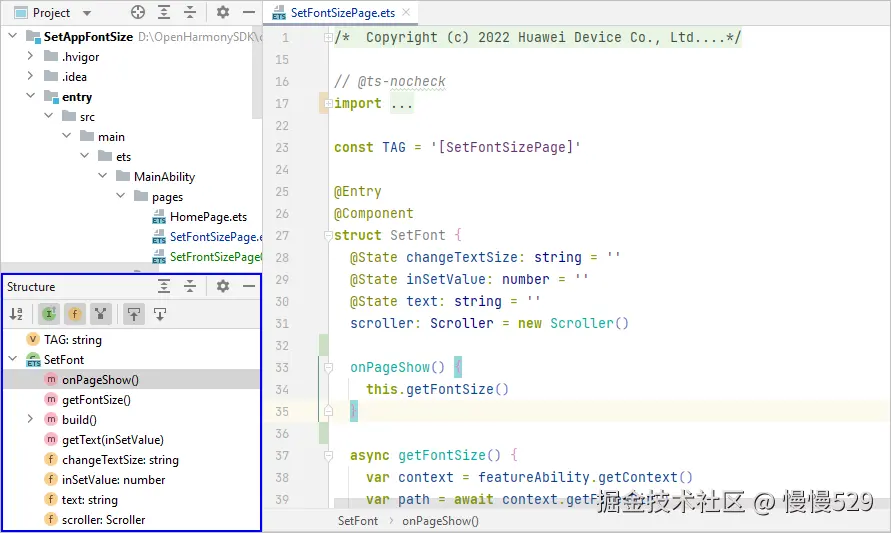Click the SetFont struct icon in Structure
This screenshot has height=533, width=891.
point(33,360)
